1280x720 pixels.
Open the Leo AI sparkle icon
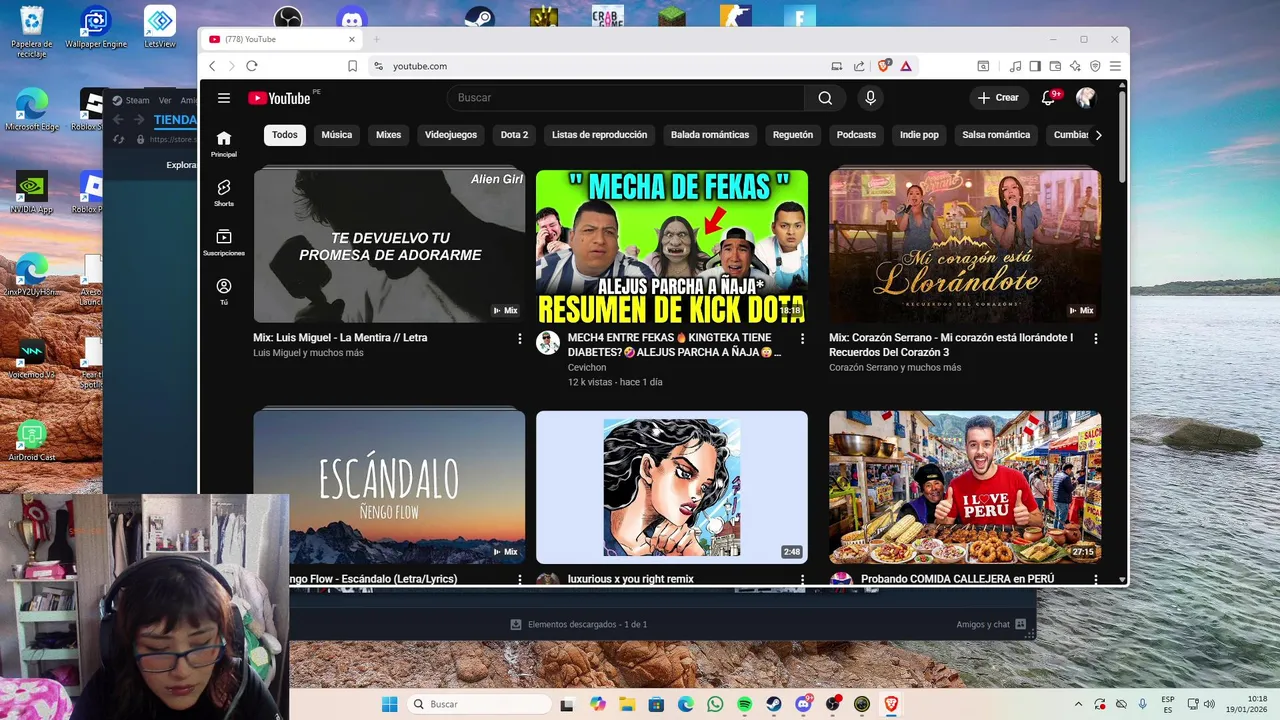coord(1075,66)
